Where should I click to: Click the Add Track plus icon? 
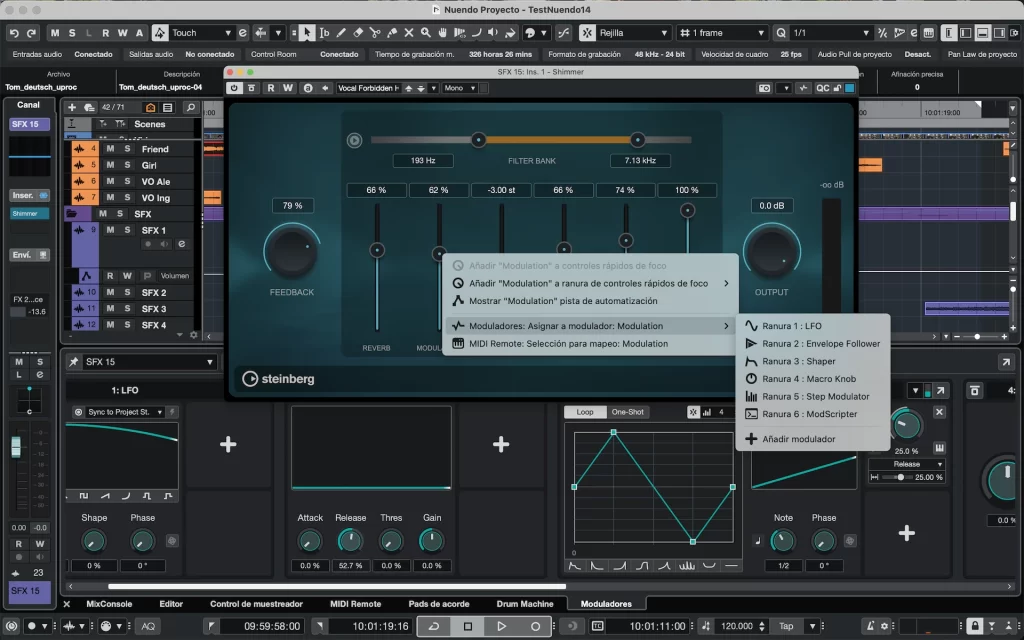(71, 107)
